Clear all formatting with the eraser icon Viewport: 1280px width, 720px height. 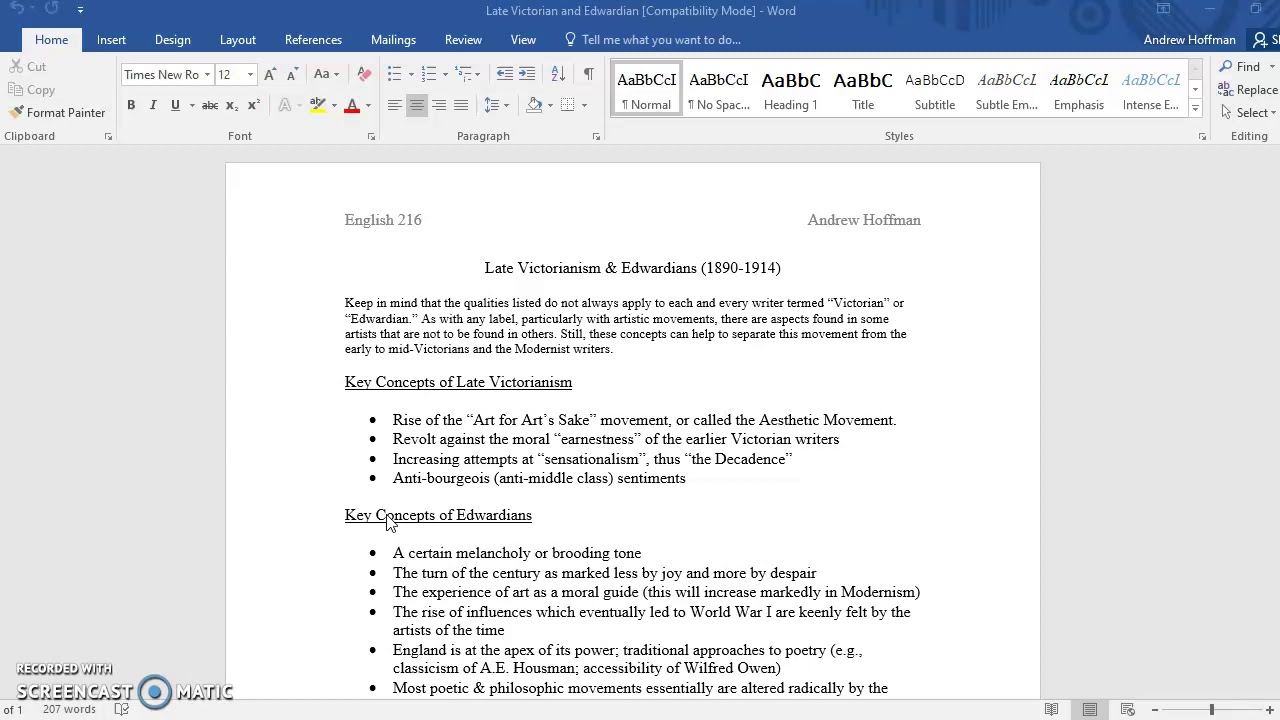click(x=364, y=75)
